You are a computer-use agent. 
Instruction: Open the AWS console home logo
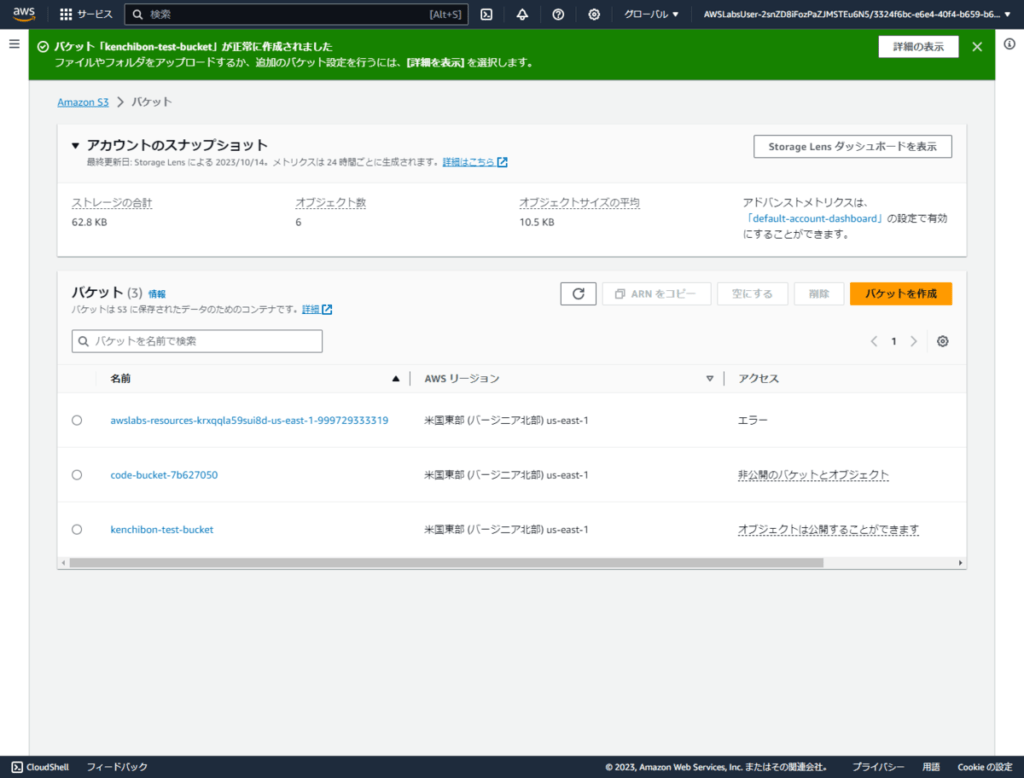[x=24, y=14]
